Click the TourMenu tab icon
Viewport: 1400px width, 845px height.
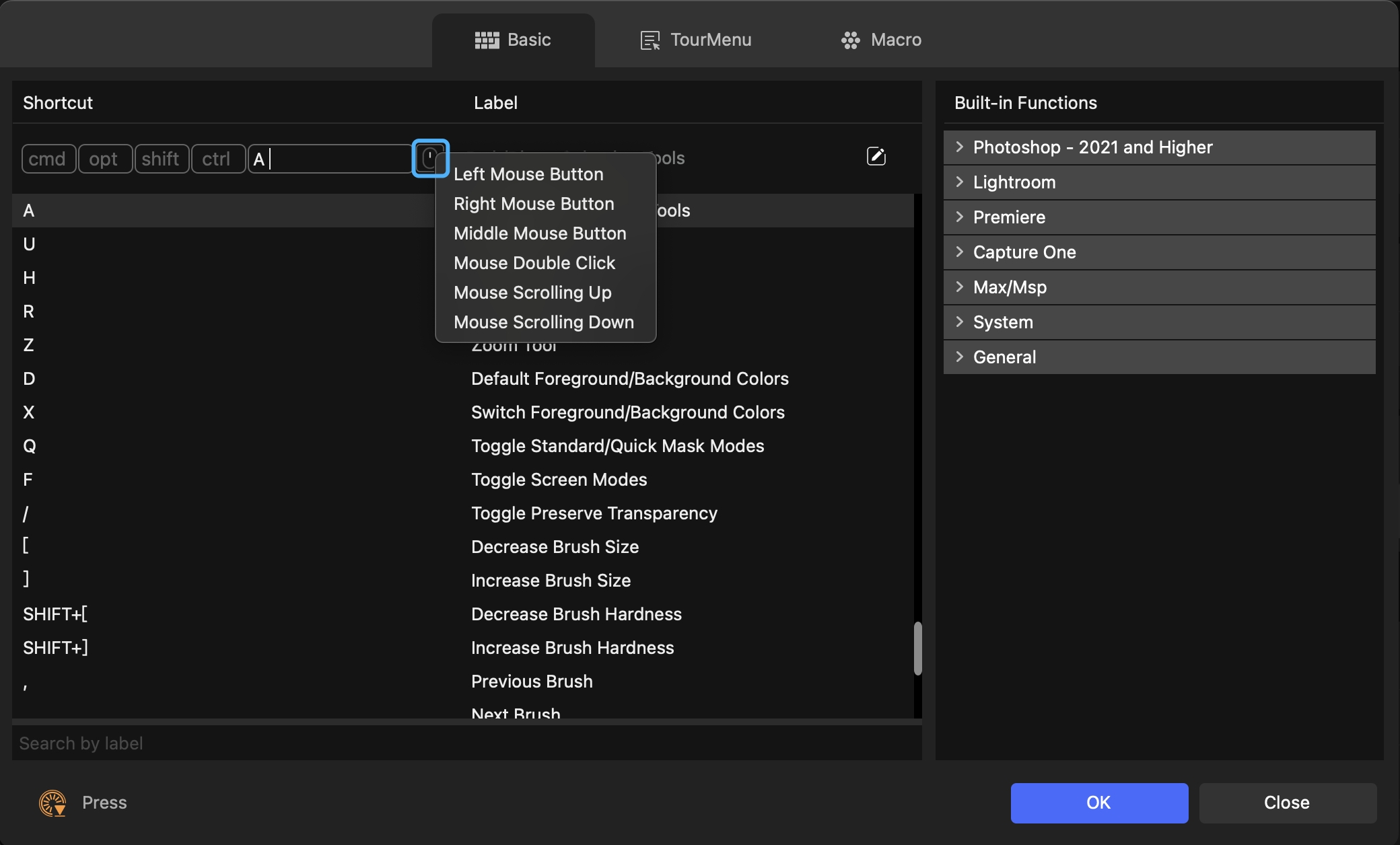tap(650, 40)
